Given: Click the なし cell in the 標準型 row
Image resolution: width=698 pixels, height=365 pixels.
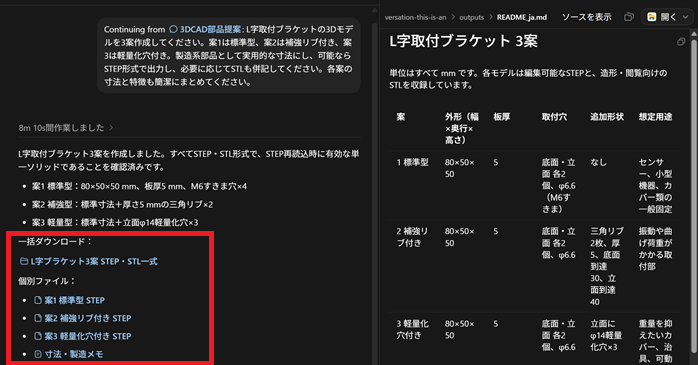Looking at the screenshot, I should [x=598, y=162].
